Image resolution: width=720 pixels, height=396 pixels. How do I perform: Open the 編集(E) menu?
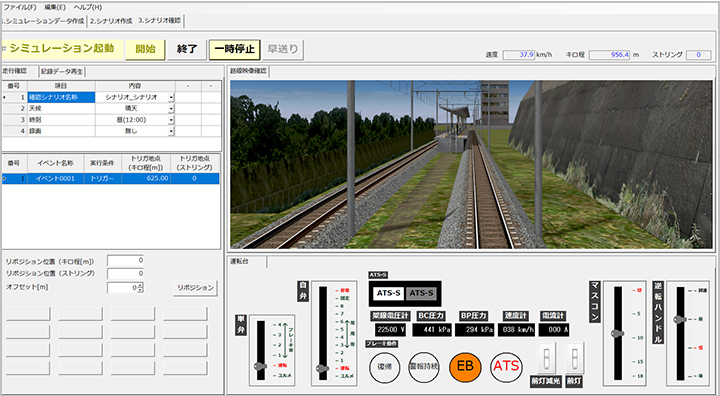pyautogui.click(x=55, y=7)
